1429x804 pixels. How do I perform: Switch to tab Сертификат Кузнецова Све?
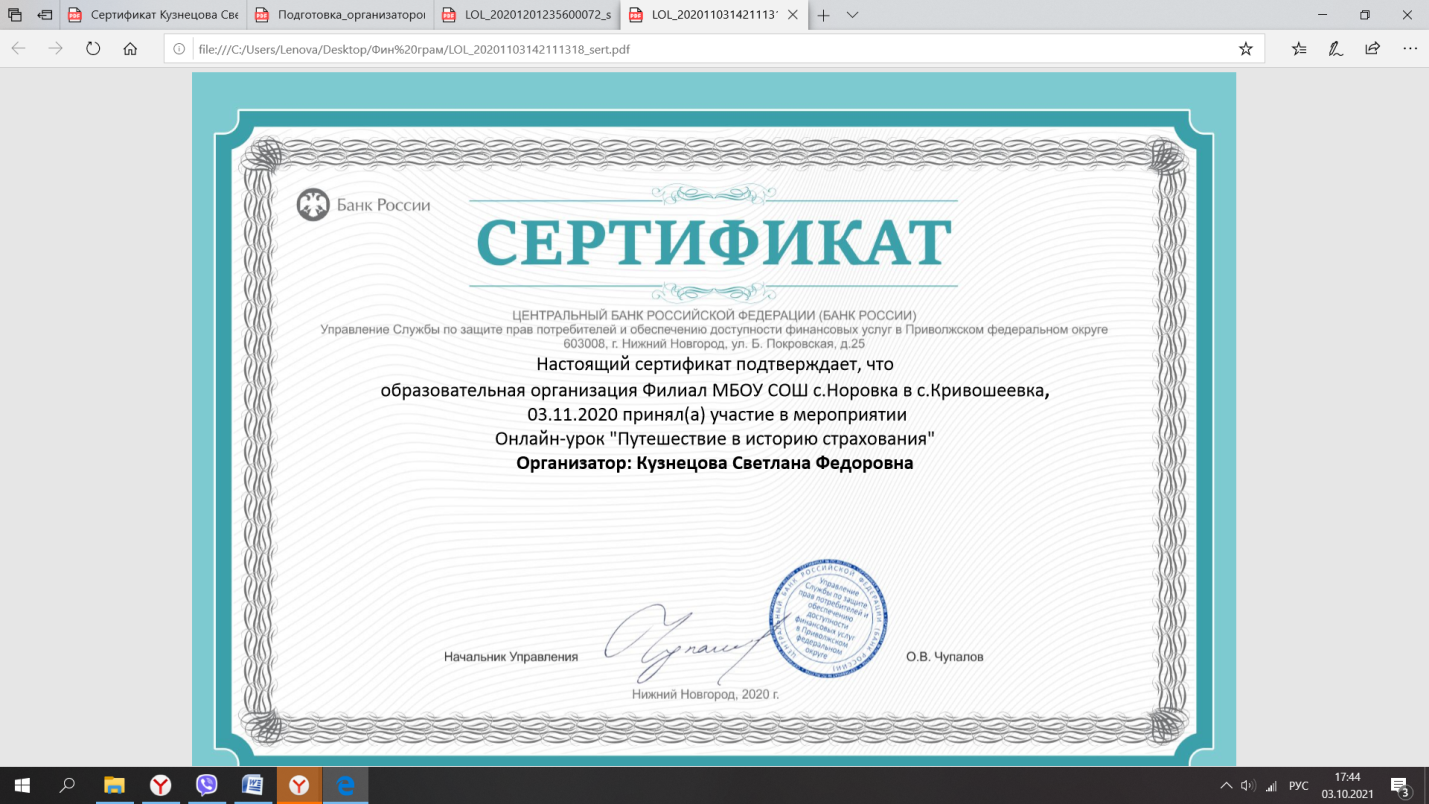click(x=152, y=15)
